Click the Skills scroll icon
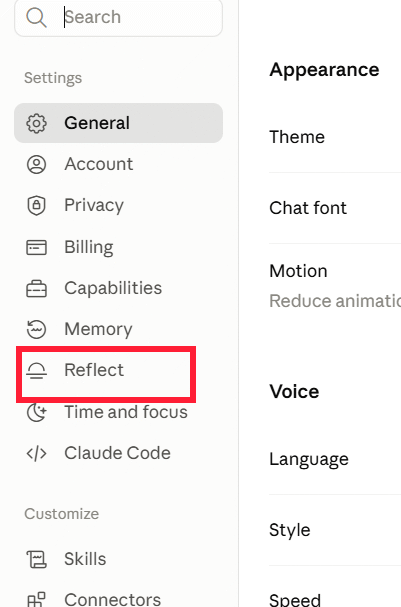401x607 pixels. pyautogui.click(x=36, y=559)
